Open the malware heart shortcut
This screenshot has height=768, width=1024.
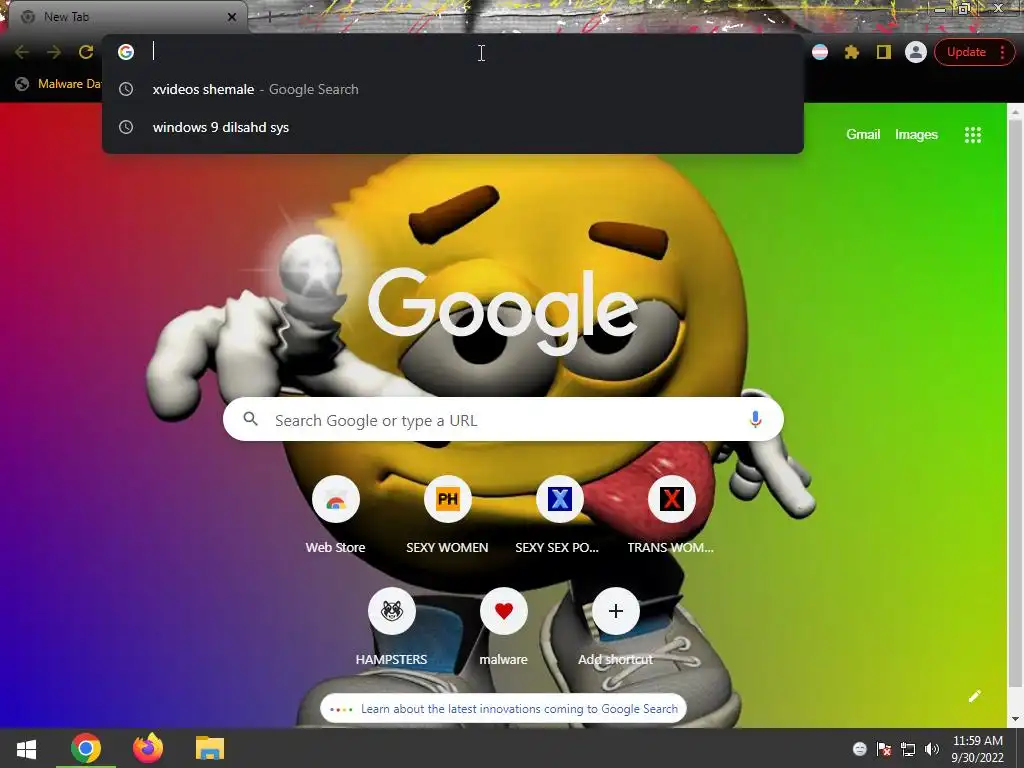504,628
